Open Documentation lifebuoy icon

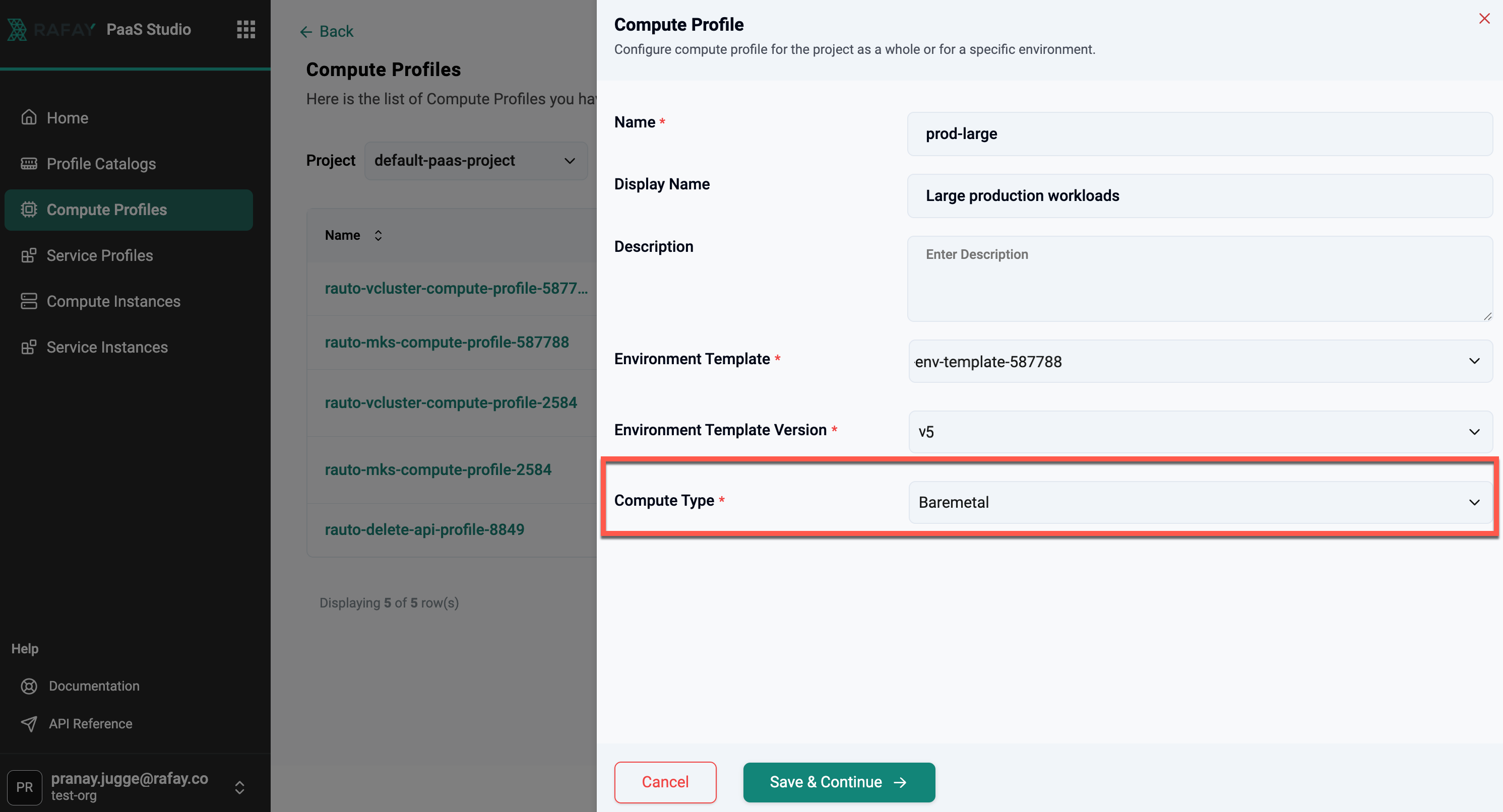(29, 686)
